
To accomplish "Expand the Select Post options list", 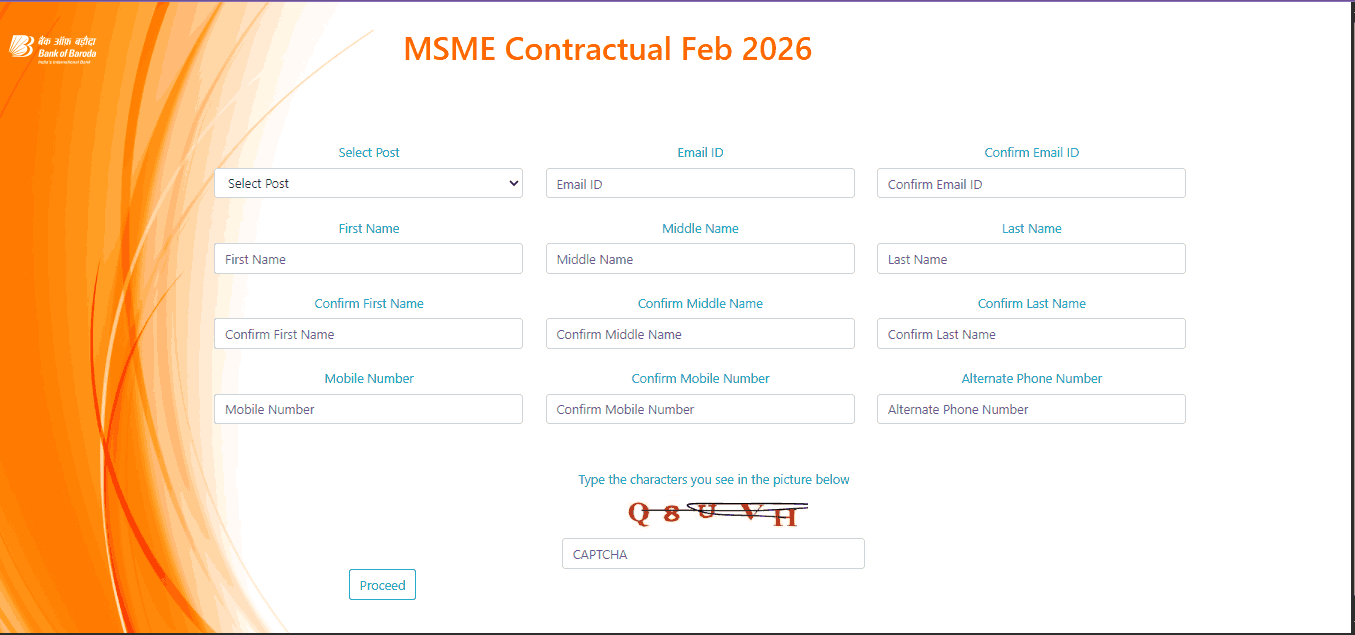I will click(x=368, y=183).
